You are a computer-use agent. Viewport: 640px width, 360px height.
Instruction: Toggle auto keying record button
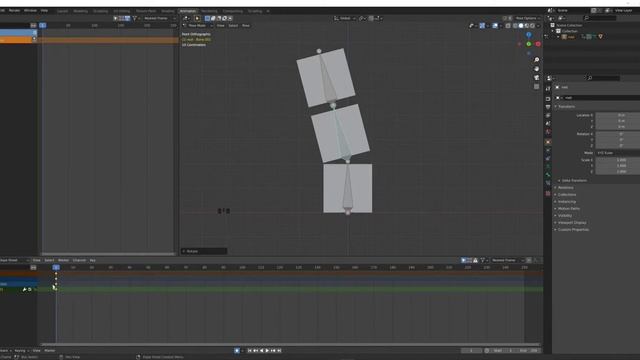click(237, 351)
